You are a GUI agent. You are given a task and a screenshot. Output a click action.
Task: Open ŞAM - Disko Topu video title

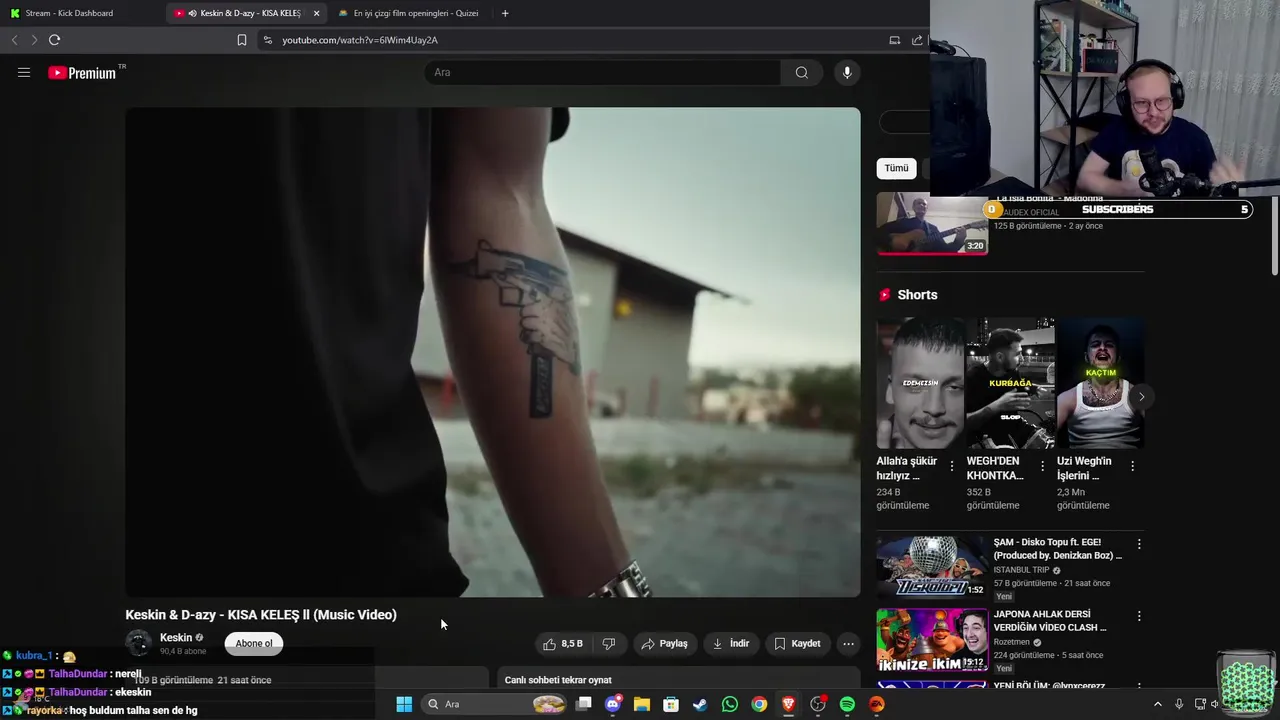[1057, 548]
